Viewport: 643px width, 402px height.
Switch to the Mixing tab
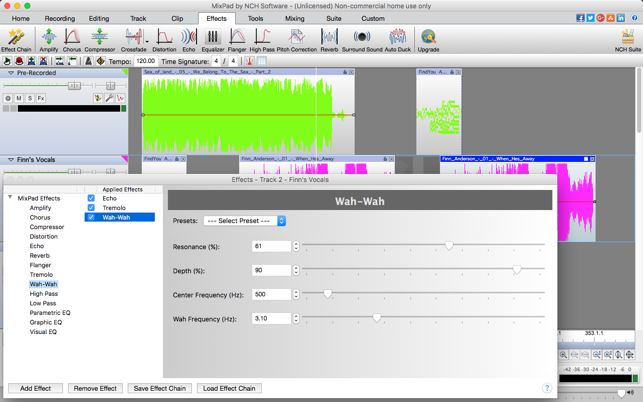[x=294, y=18]
